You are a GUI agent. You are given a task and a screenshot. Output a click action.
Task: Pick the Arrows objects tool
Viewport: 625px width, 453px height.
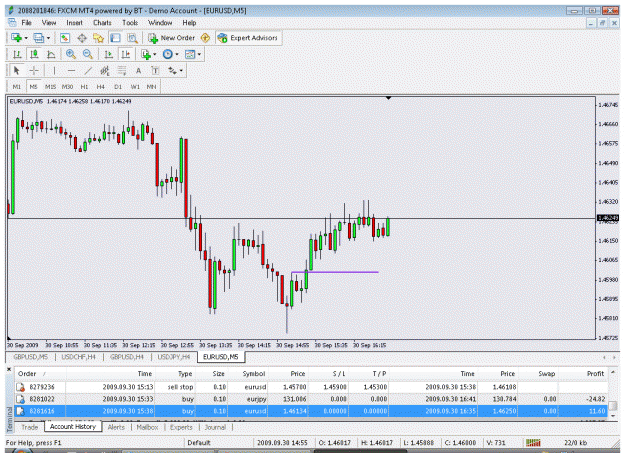(172, 71)
